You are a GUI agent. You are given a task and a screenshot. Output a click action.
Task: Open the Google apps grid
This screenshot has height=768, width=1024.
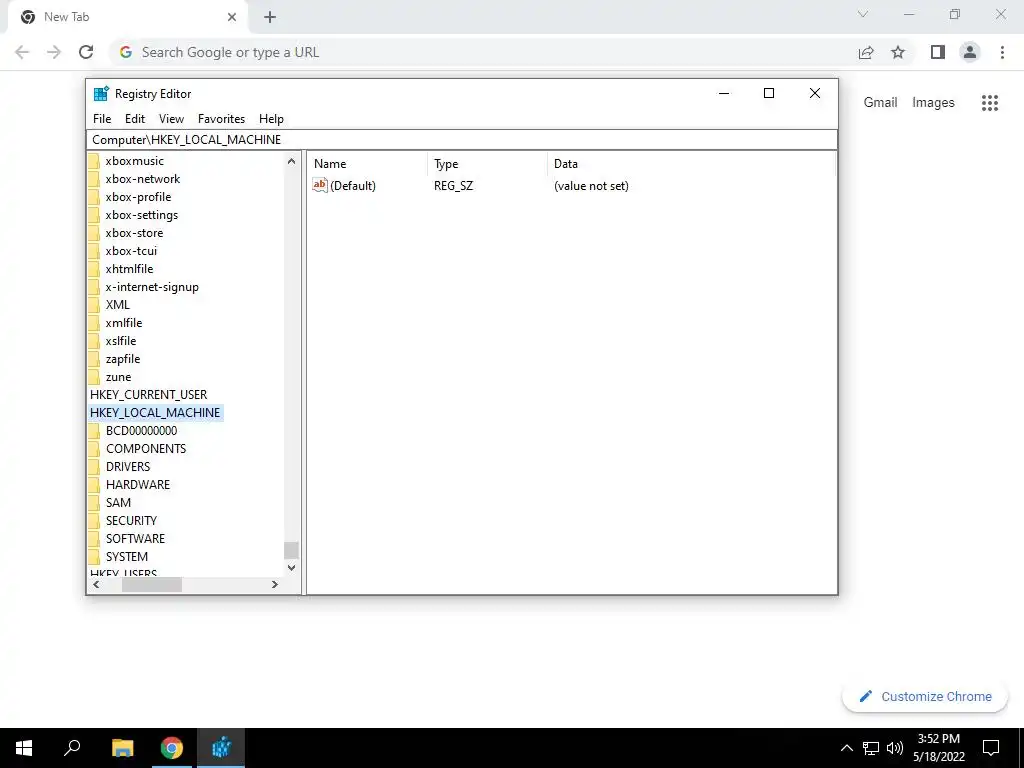pos(990,103)
